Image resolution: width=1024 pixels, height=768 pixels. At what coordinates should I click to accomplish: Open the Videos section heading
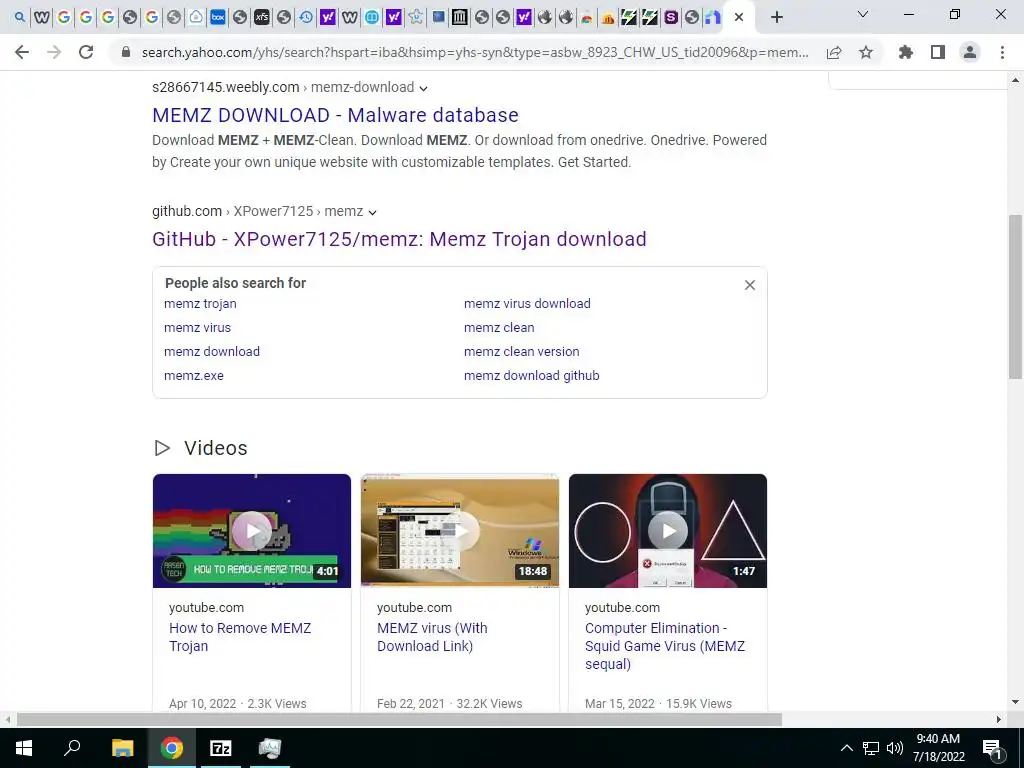[x=216, y=448]
